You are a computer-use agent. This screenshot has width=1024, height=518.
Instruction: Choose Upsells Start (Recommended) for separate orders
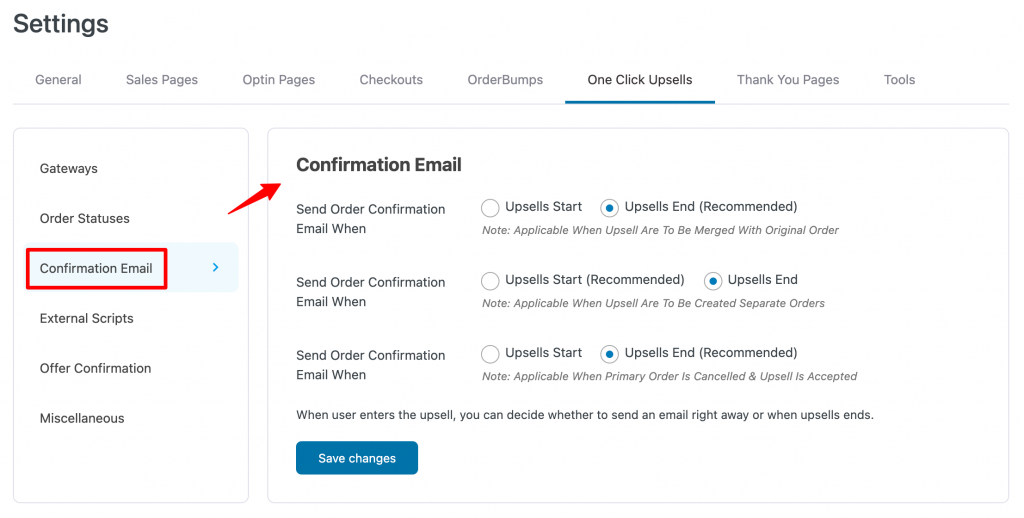490,281
